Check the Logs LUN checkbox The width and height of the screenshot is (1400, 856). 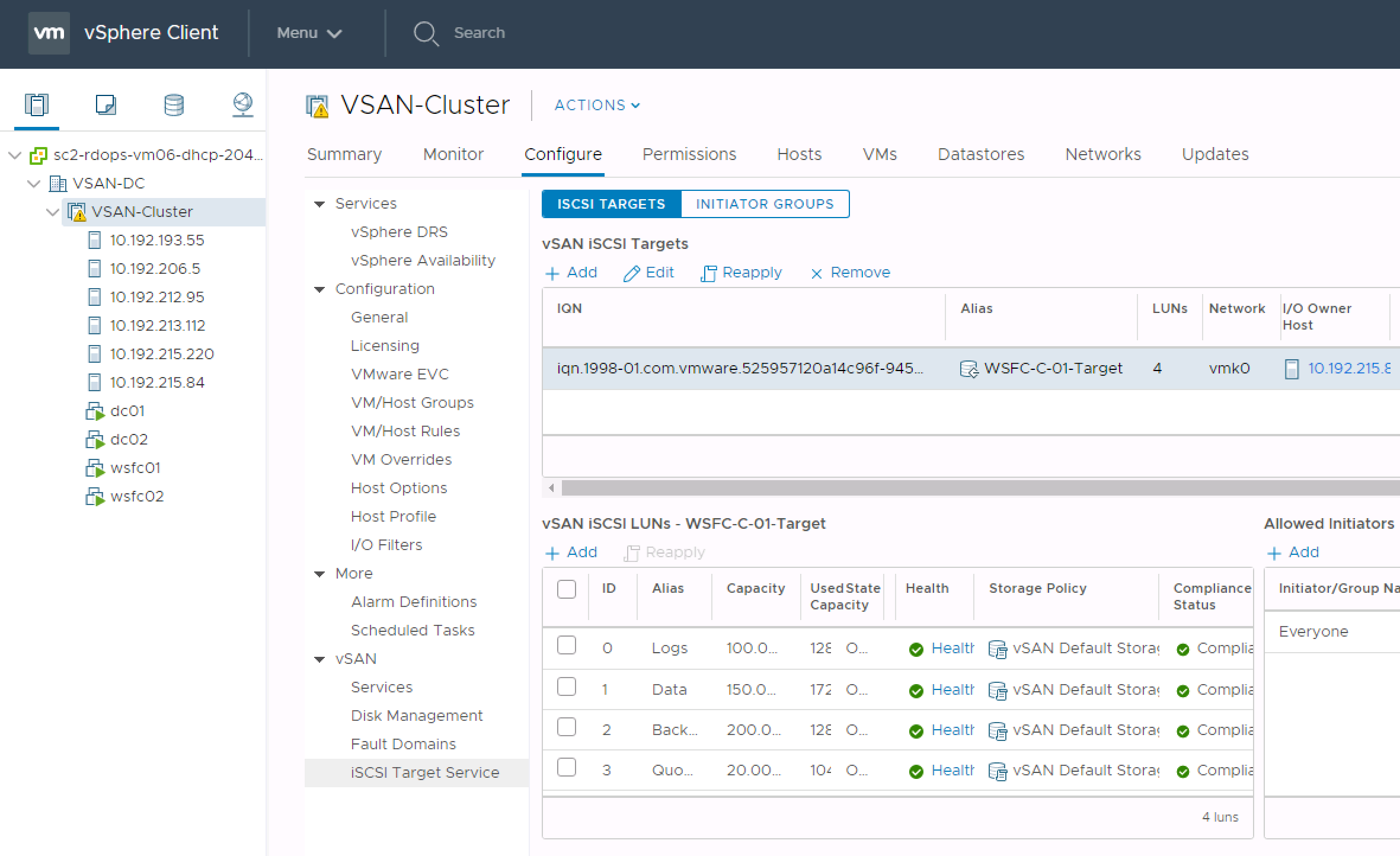[x=567, y=646]
